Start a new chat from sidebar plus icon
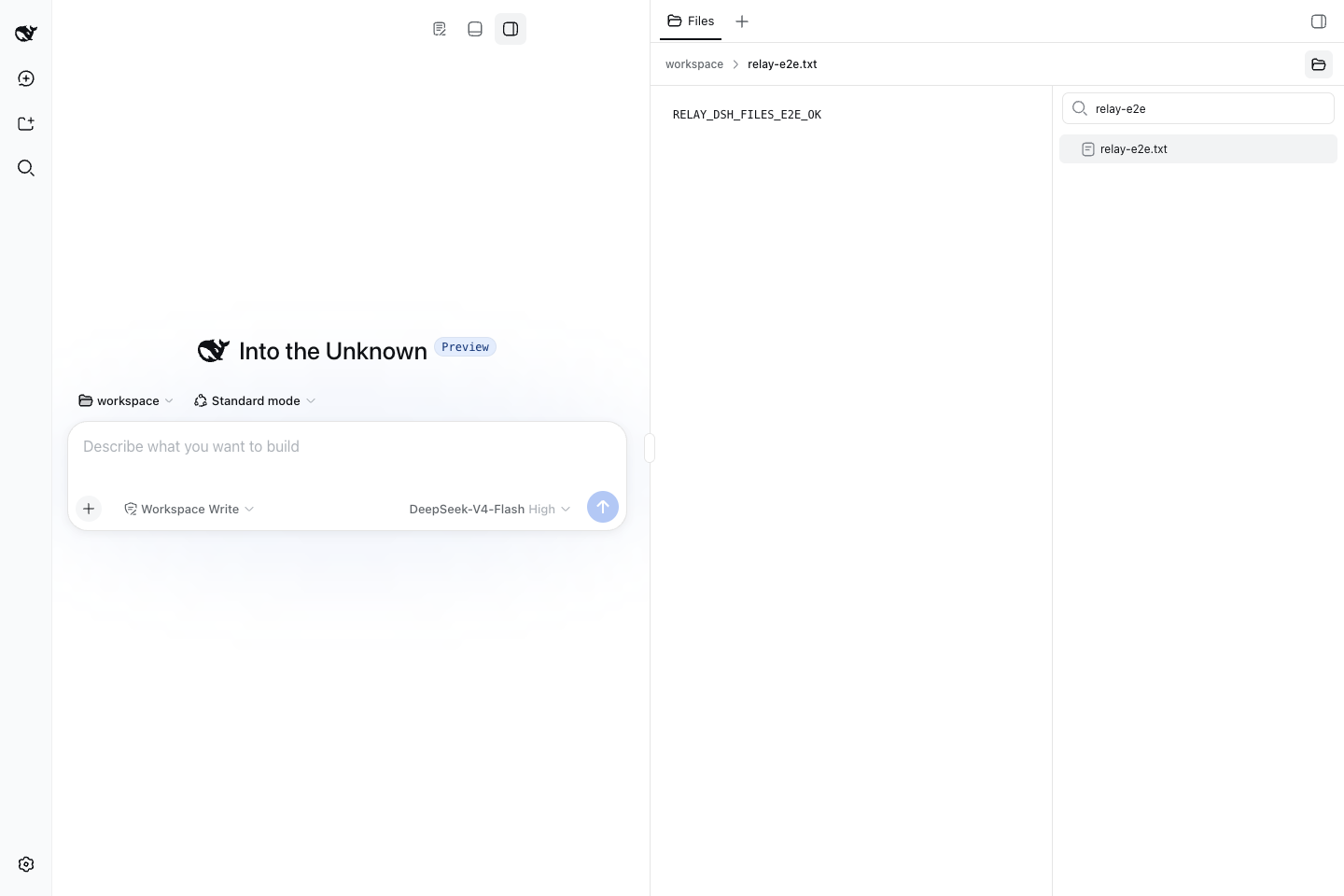This screenshot has height=896, width=1344. click(26, 78)
